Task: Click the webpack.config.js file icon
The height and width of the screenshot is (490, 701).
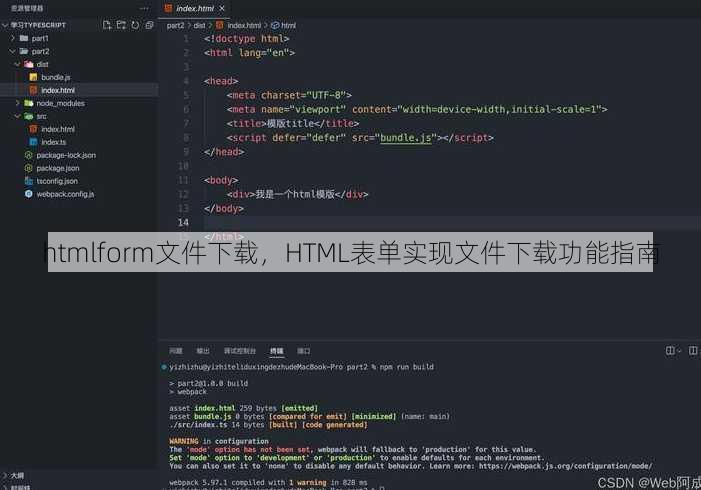Action: click(29, 194)
